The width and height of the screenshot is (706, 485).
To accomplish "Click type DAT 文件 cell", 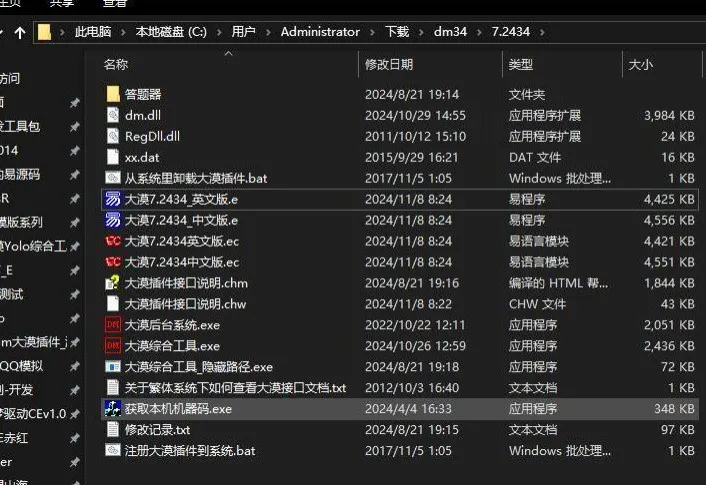I will [x=534, y=157].
